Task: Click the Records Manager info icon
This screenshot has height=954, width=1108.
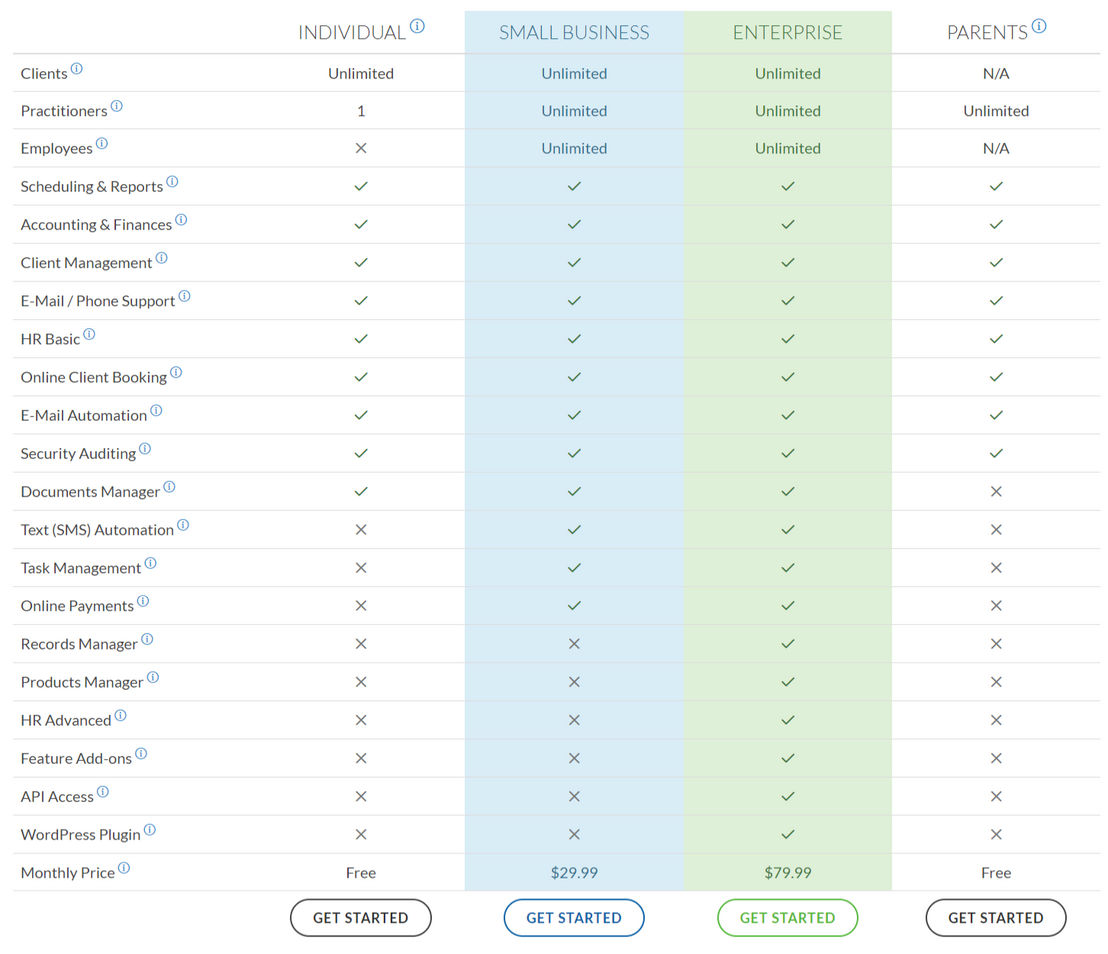Action: coord(147,640)
